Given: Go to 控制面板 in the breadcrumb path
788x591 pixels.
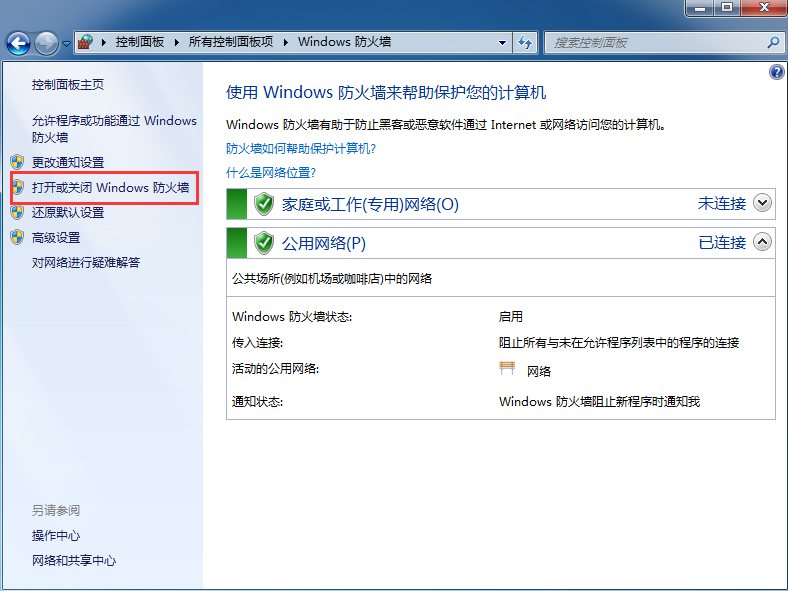Looking at the screenshot, I should click(x=140, y=42).
